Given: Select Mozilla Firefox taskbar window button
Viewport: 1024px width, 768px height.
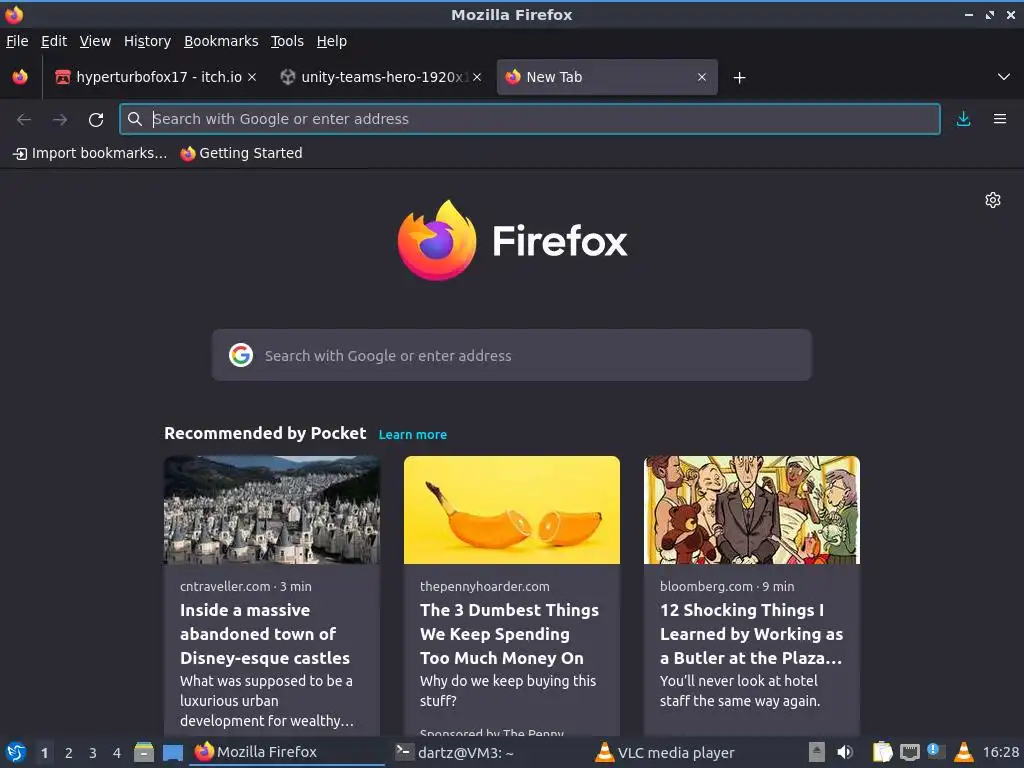Looking at the screenshot, I should 287,752.
